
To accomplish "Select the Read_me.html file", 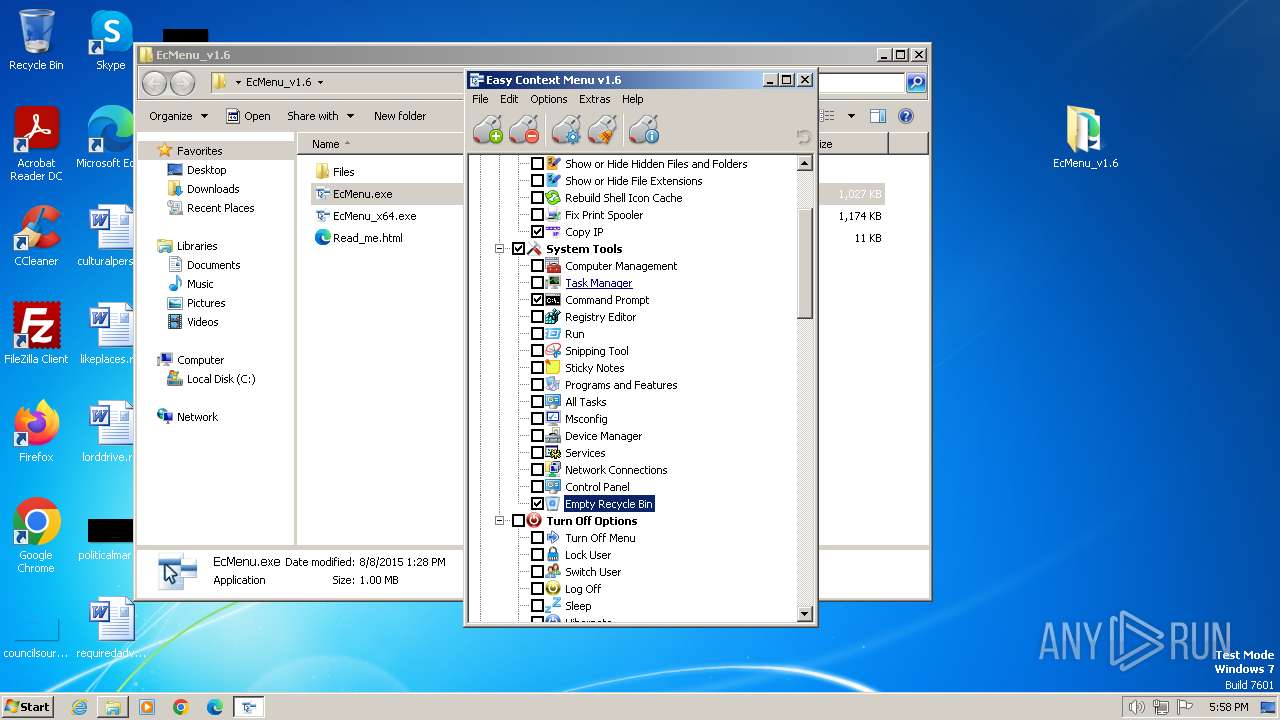I will click(x=367, y=238).
